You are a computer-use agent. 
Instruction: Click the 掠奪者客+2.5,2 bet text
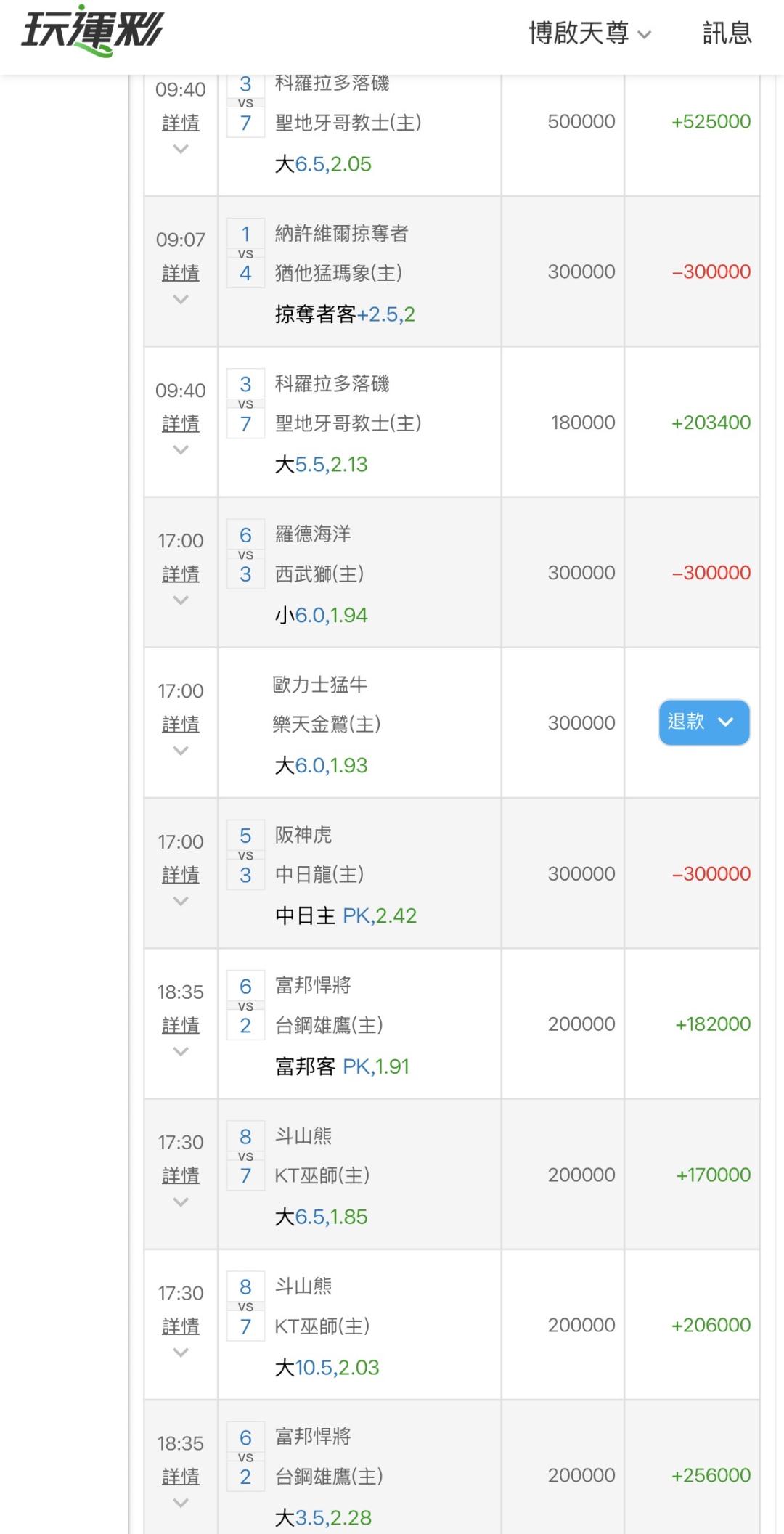pyautogui.click(x=345, y=314)
